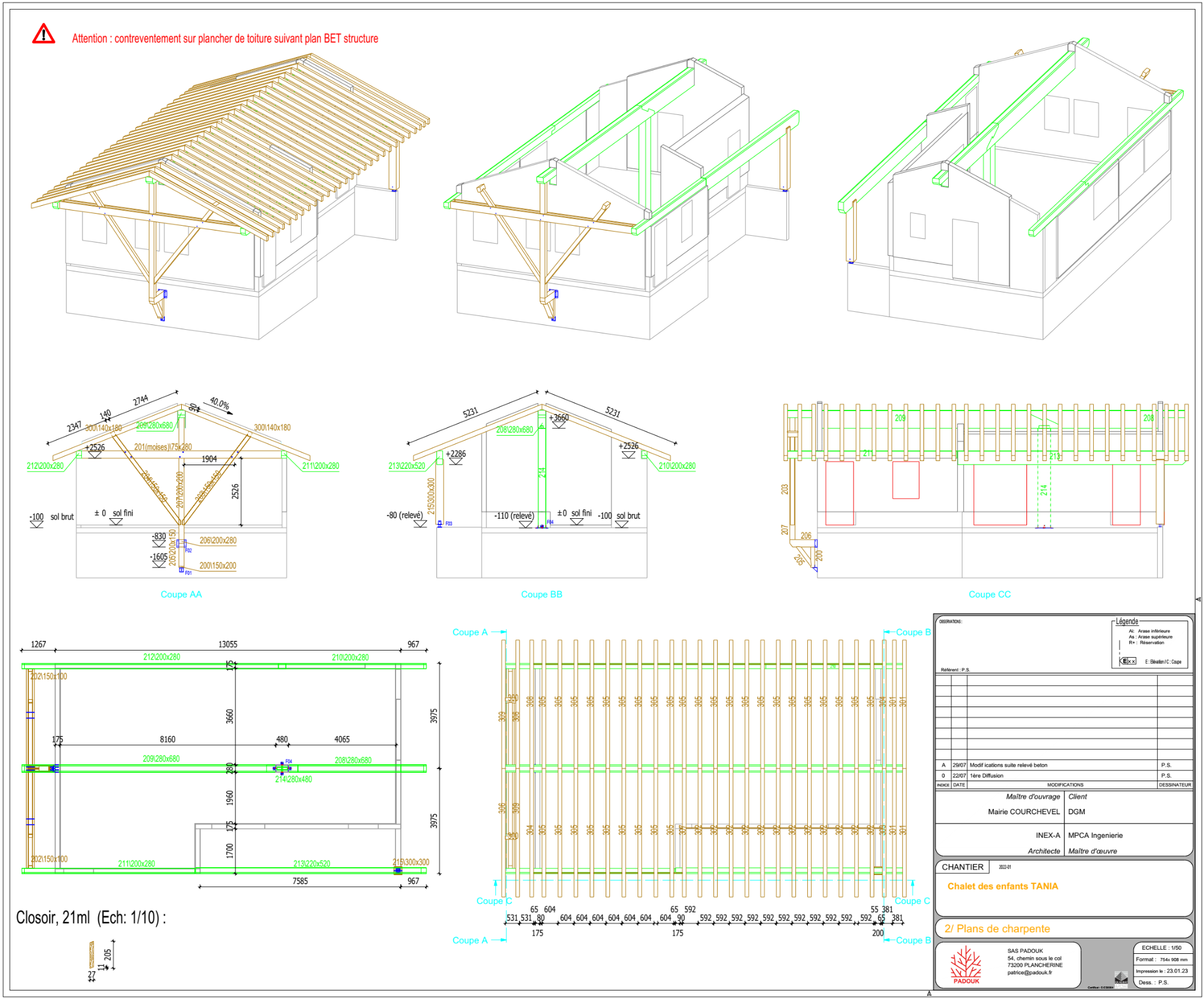Viewport: 1204px width, 999px height.
Task: Click the 'Coupe CC' section label
Action: 990,595
